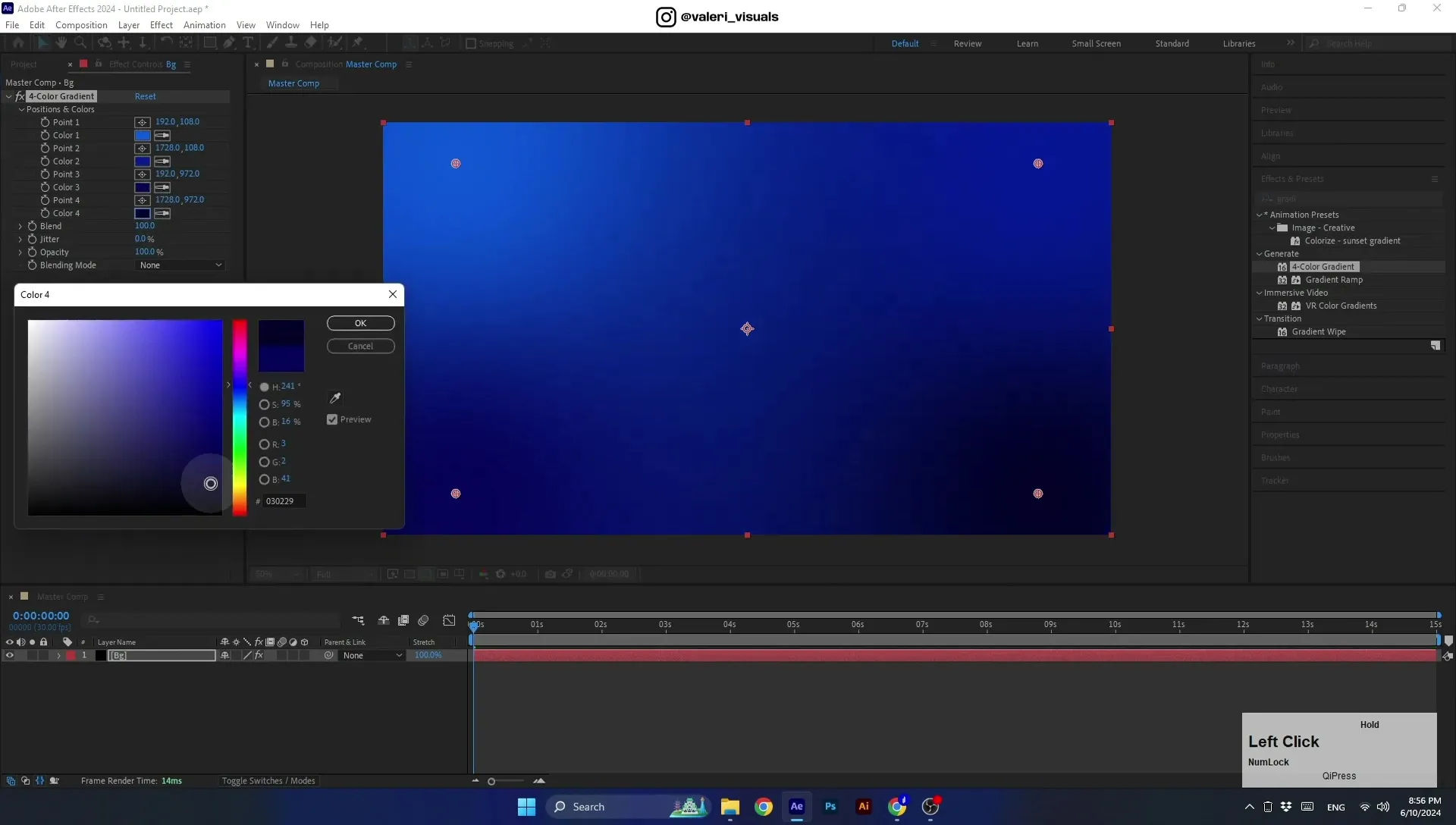1456x825 pixels.
Task: Toggle the Preview checkbox in Color 4
Action: [332, 419]
